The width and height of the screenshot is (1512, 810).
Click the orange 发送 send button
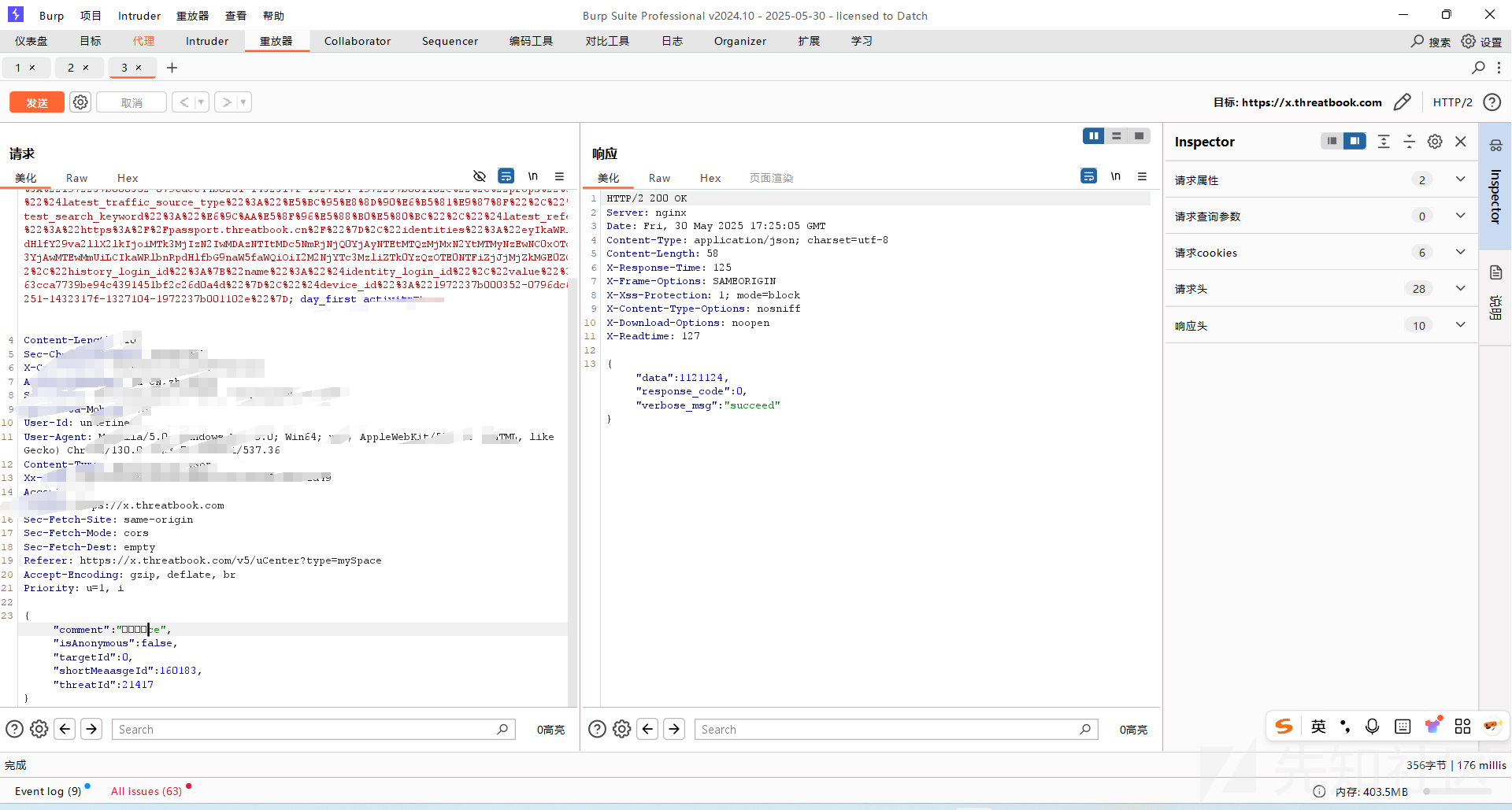pos(37,102)
